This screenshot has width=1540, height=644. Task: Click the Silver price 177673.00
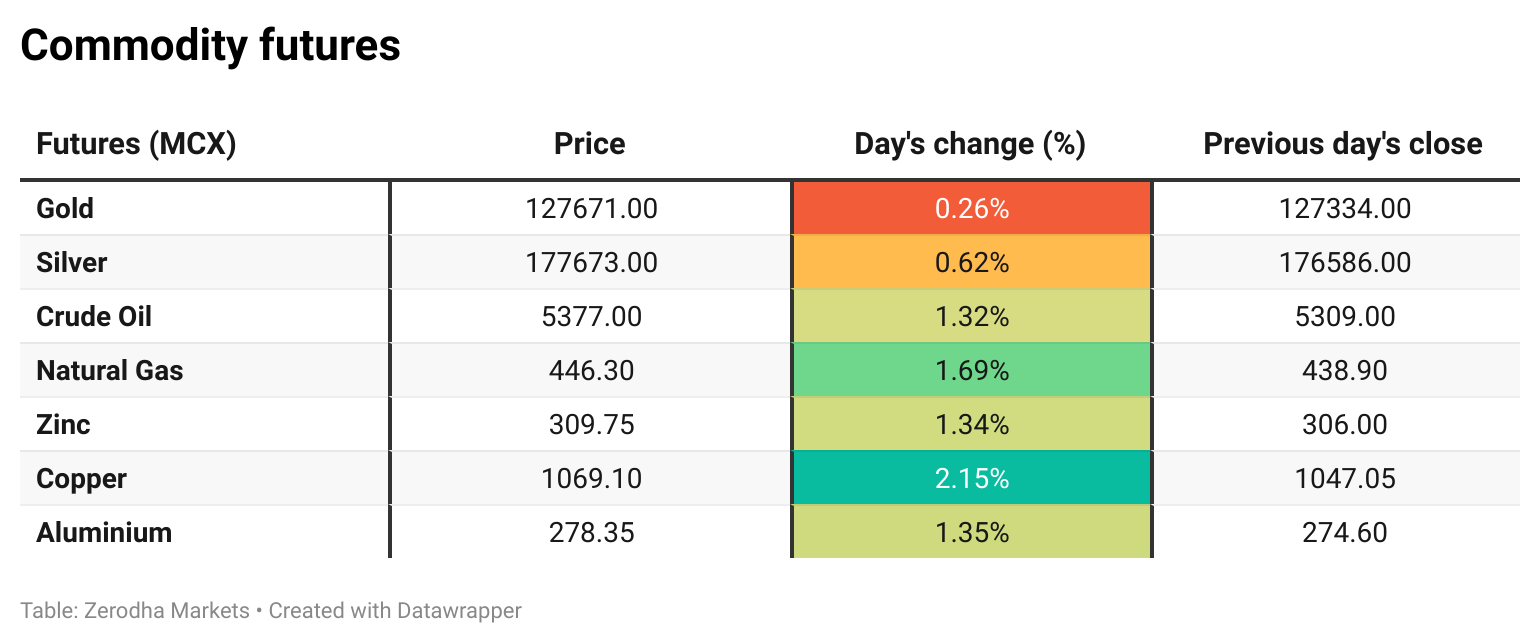(591, 263)
